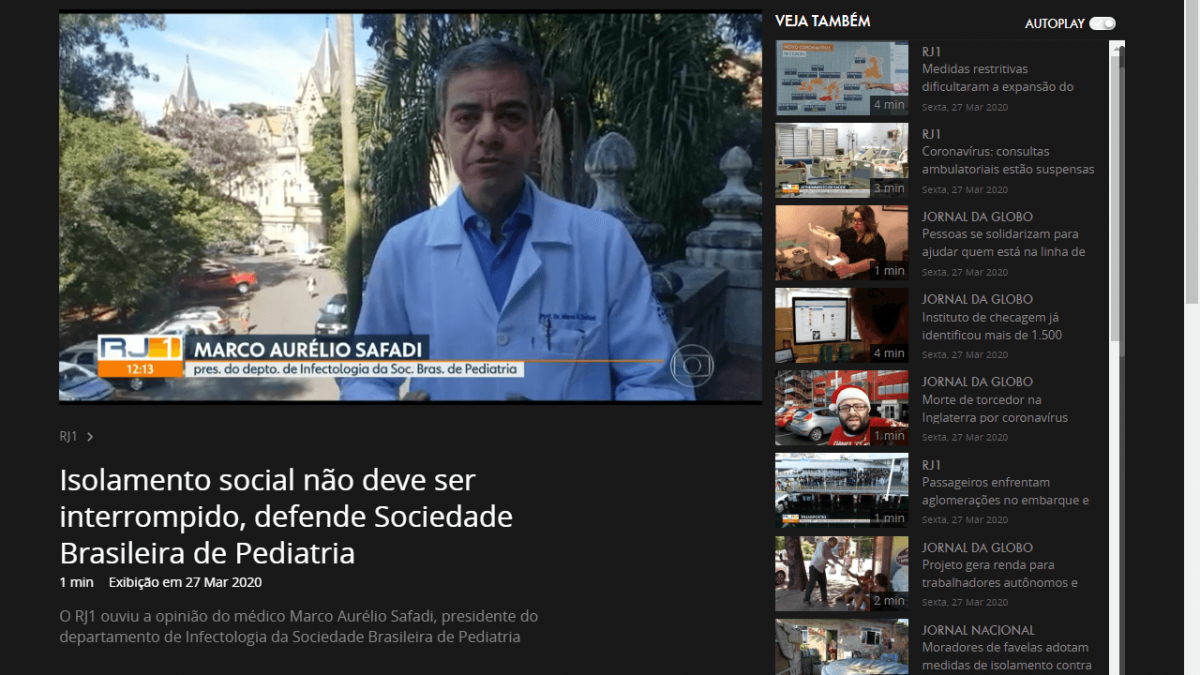Click the title 'Projeto gera renda para trabalhadores'

pyautogui.click(x=1000, y=574)
